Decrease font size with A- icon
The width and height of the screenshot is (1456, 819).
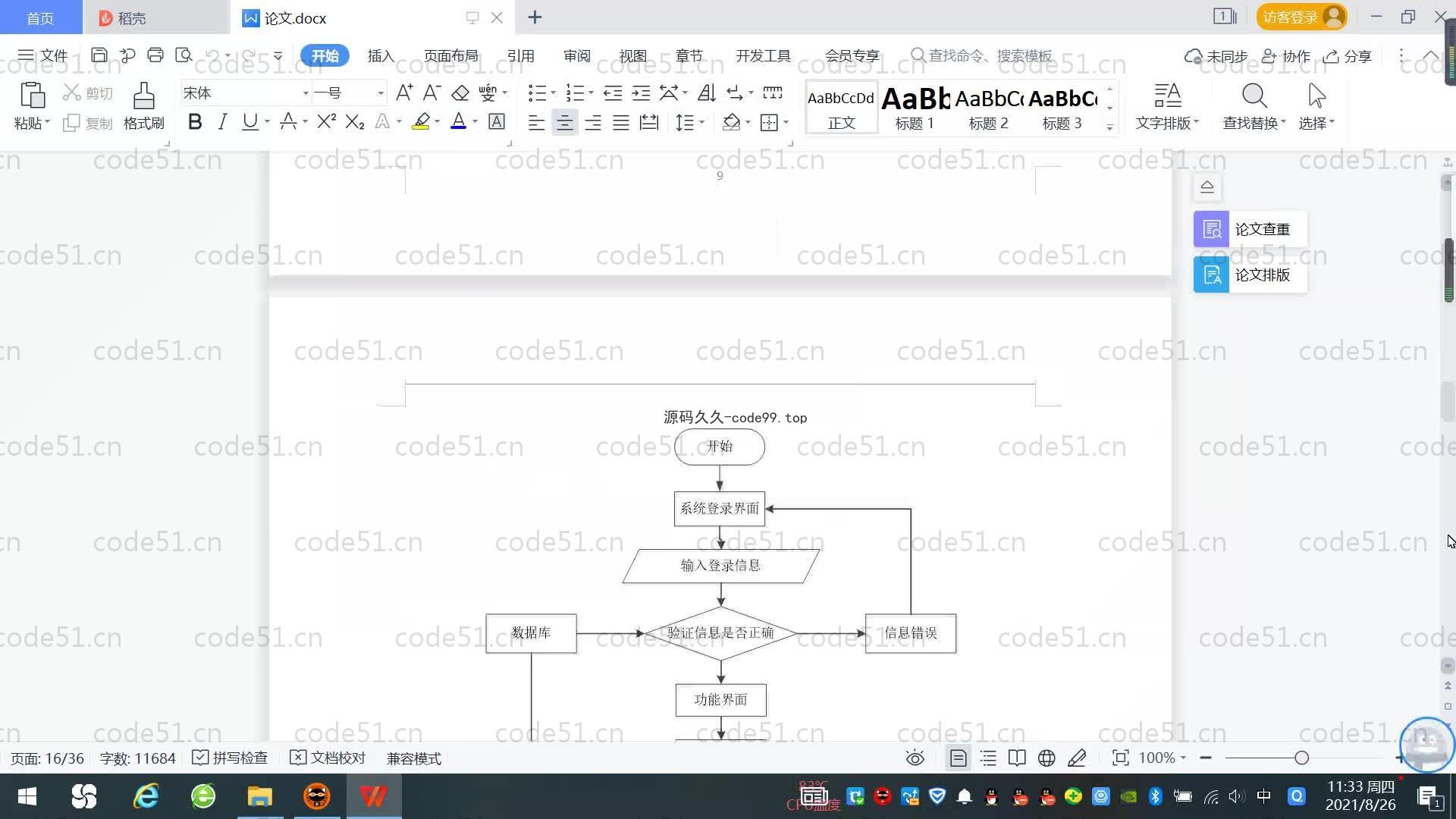432,93
